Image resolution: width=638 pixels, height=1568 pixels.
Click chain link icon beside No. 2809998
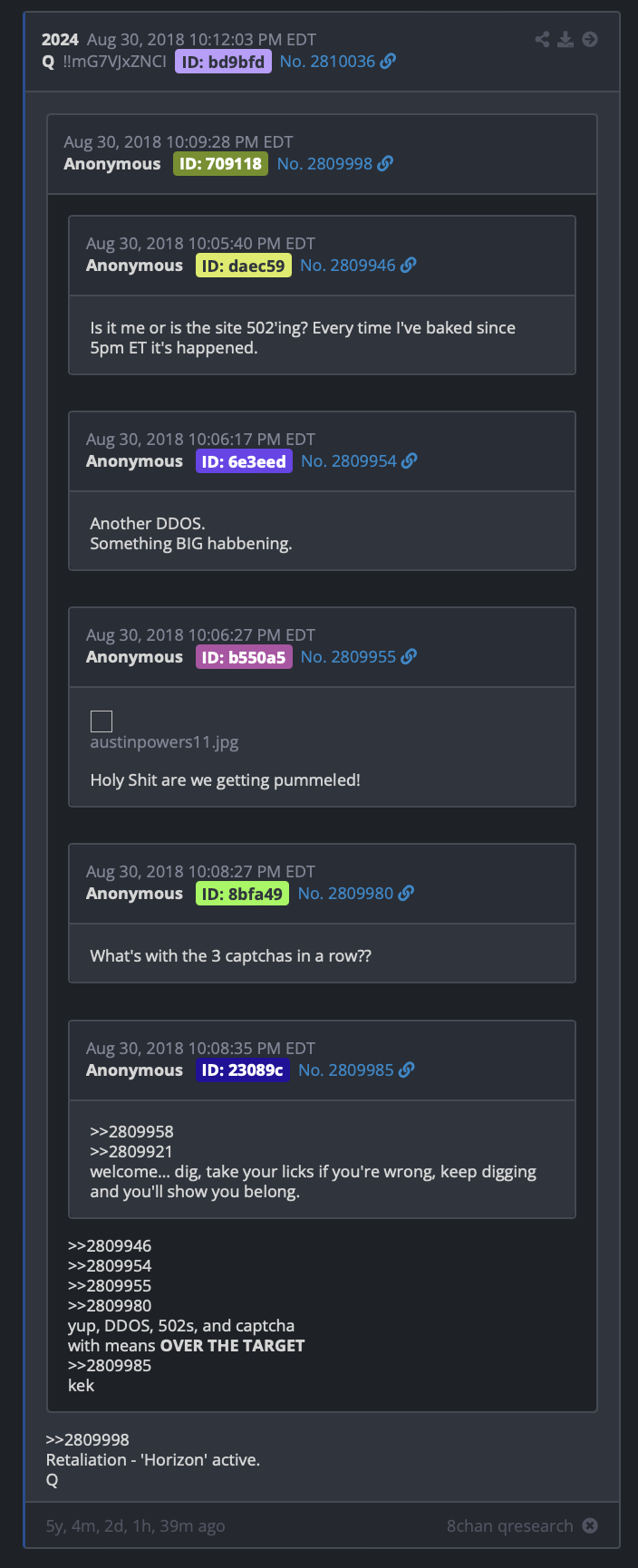pos(385,163)
